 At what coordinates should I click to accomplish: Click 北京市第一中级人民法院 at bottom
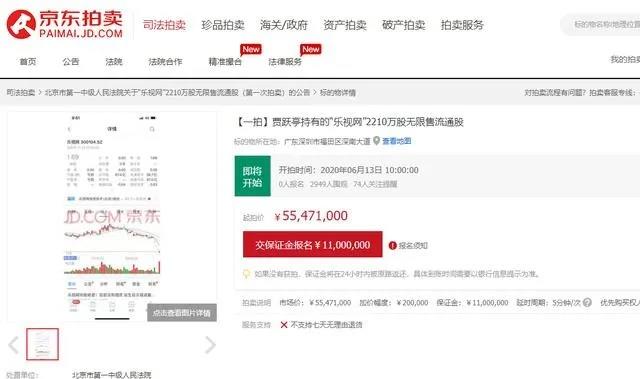point(111,375)
